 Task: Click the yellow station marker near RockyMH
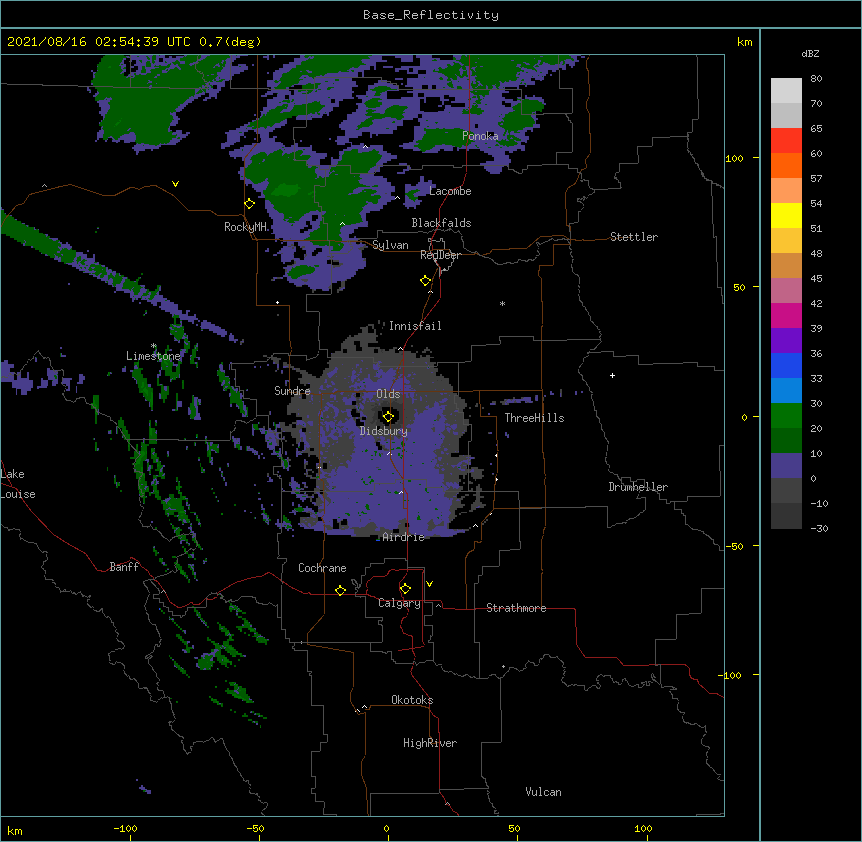[x=250, y=204]
